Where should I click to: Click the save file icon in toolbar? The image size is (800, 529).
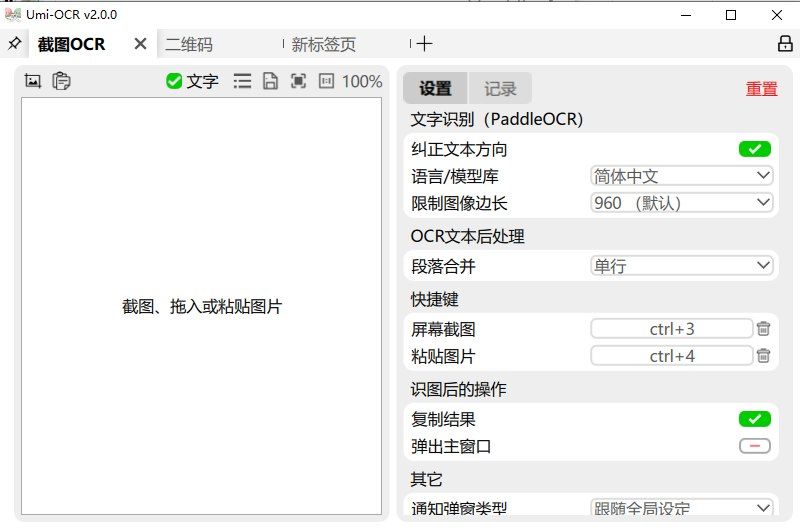[x=270, y=81]
